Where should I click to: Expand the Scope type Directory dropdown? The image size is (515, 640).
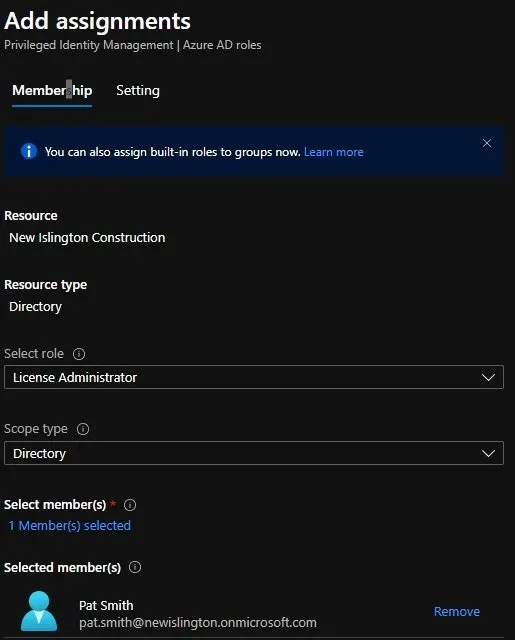coord(254,453)
